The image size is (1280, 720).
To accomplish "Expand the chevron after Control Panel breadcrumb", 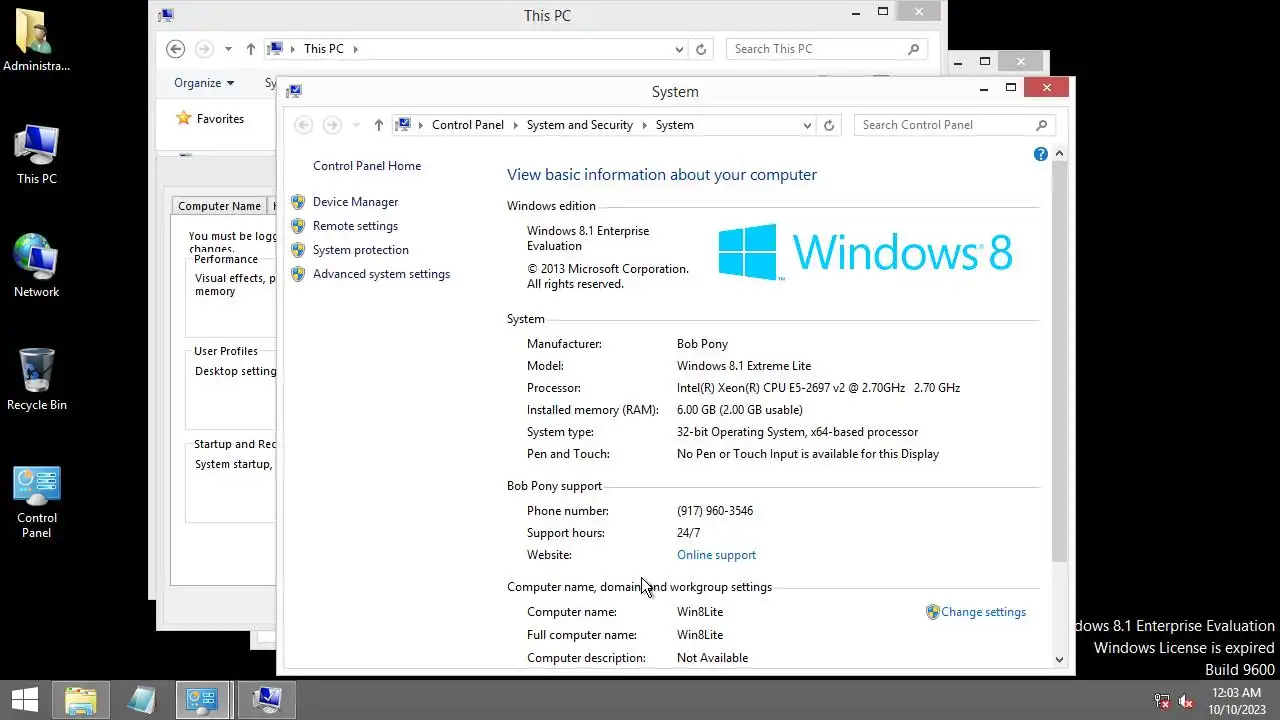I will coord(516,125).
